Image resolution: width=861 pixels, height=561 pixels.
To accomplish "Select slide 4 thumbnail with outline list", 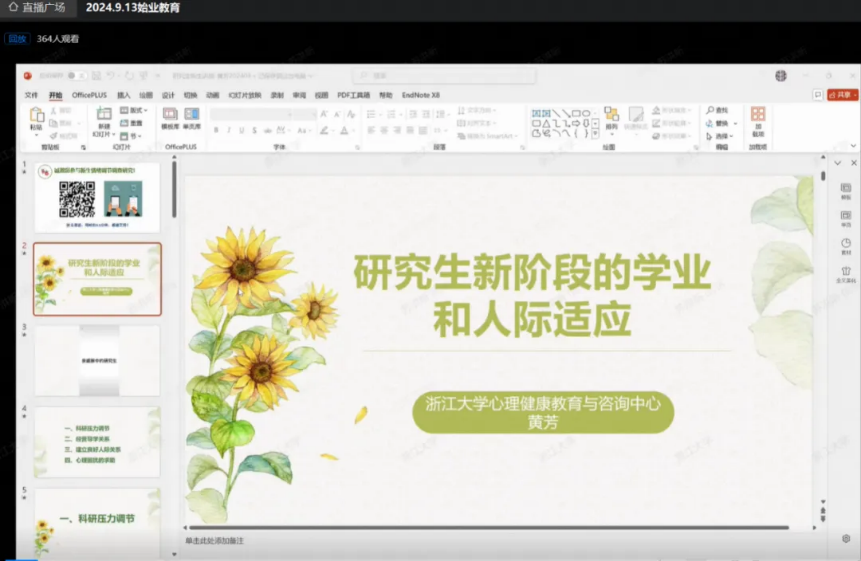I will tap(97, 441).
